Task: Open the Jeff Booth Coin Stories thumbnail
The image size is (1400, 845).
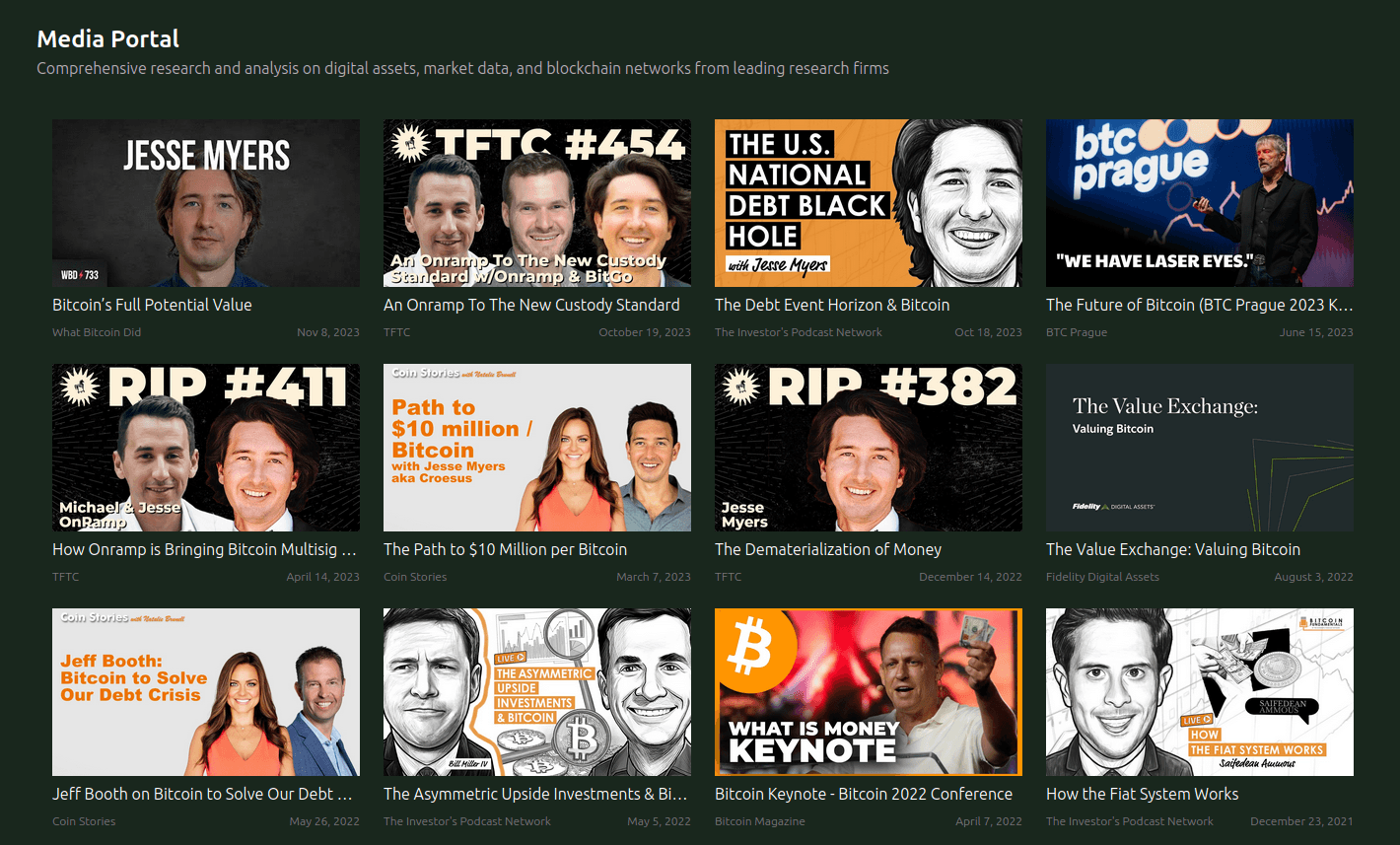Action: click(205, 692)
